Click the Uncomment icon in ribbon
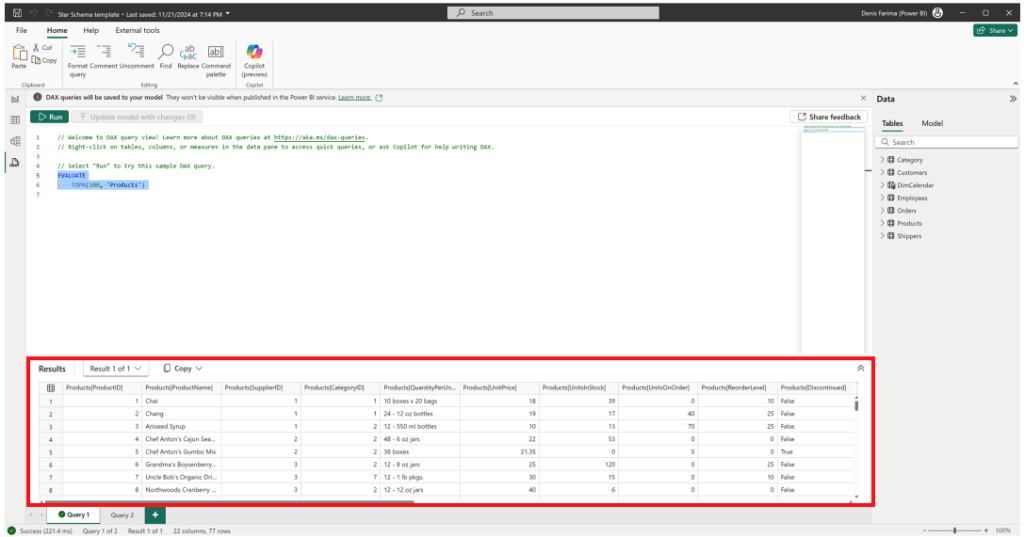The height and width of the screenshot is (537, 1024). (x=136, y=52)
